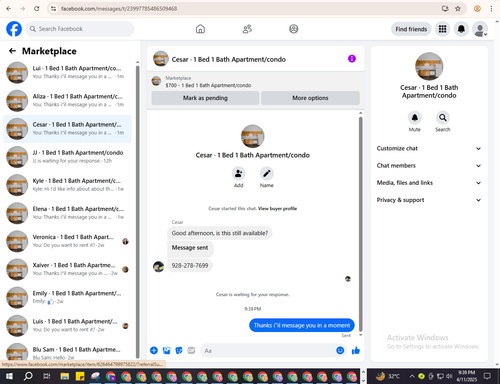Image resolution: width=500 pixels, height=384 pixels.
Task: Search in conversation magnifier icon
Action: [x=443, y=117]
